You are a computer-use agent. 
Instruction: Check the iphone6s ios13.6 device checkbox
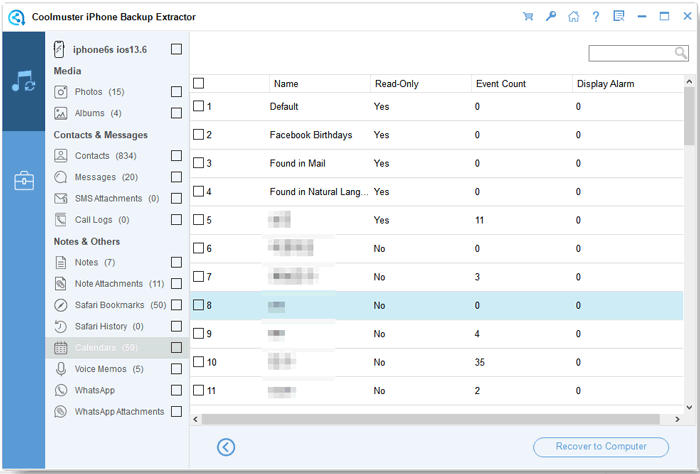point(176,49)
